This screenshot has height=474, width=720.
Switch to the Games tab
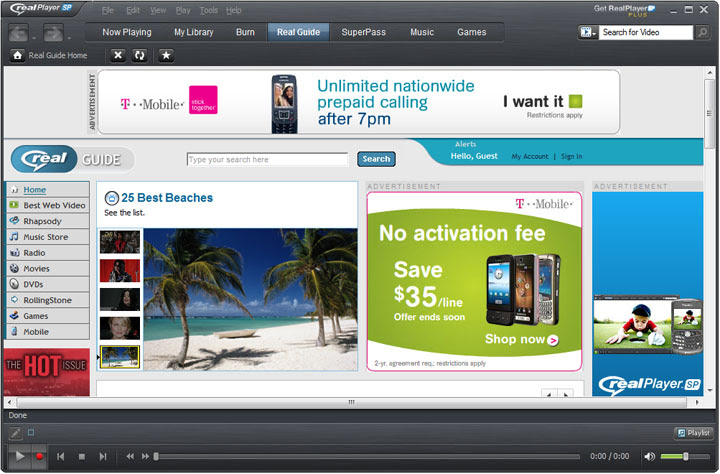tap(471, 32)
